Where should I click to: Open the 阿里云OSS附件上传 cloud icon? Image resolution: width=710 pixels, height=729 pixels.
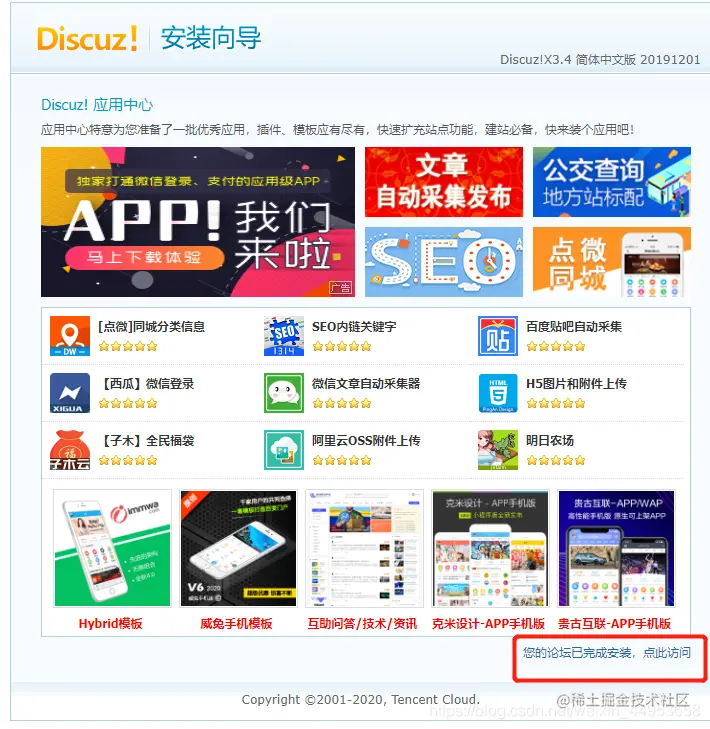click(284, 450)
